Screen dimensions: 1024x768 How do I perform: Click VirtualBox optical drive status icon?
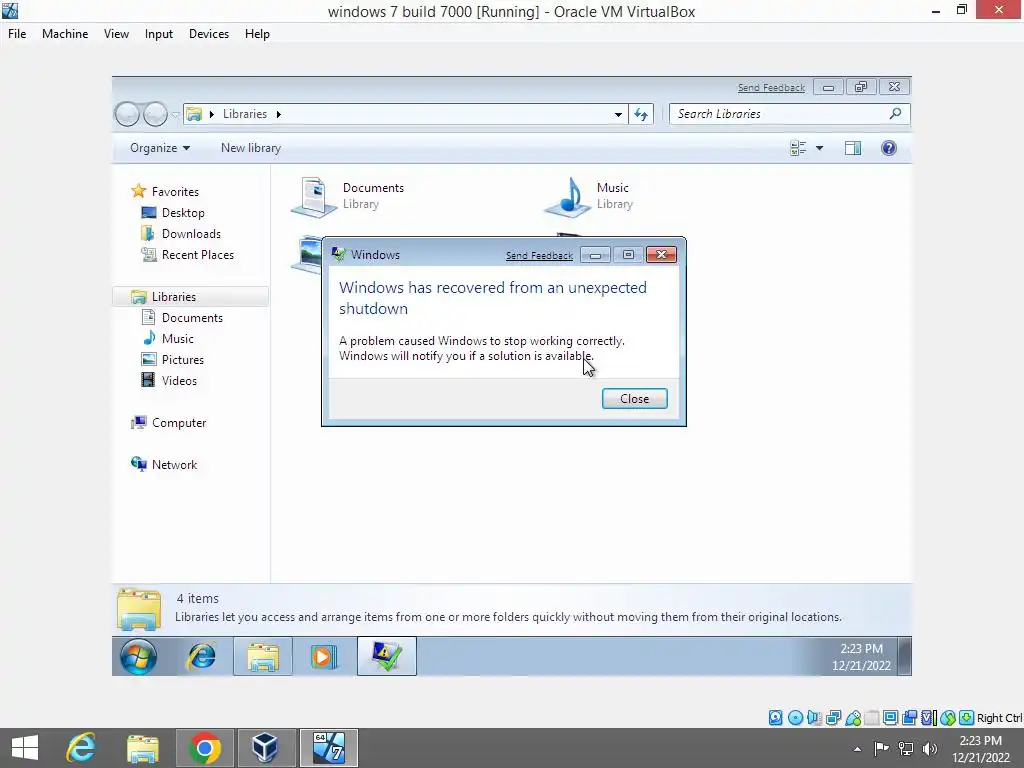[x=795, y=718]
